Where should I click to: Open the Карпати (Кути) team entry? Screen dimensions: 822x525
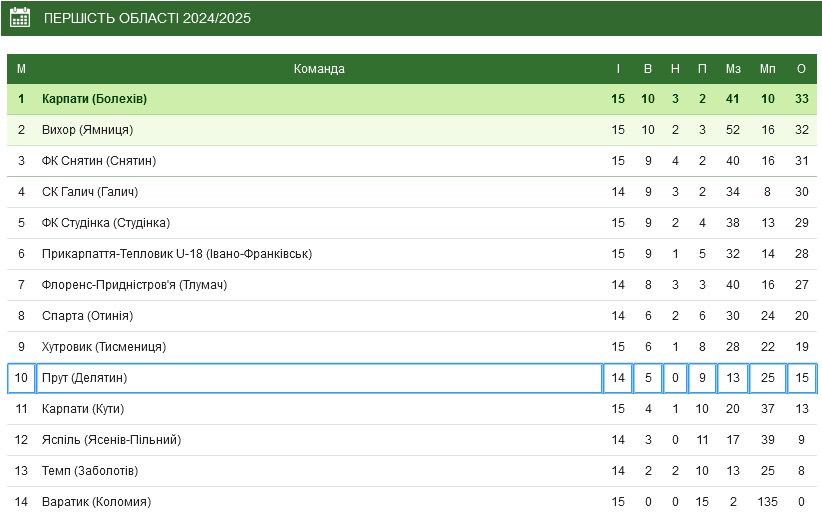click(83, 409)
